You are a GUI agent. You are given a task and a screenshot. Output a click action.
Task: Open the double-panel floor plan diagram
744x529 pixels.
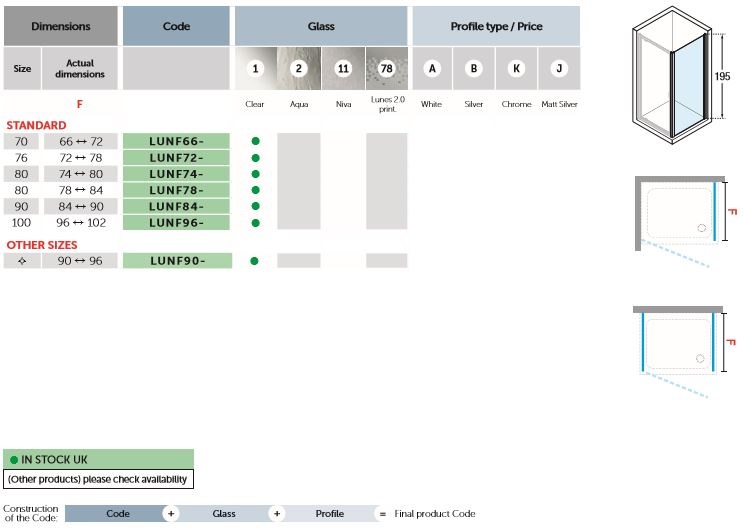[x=684, y=352]
